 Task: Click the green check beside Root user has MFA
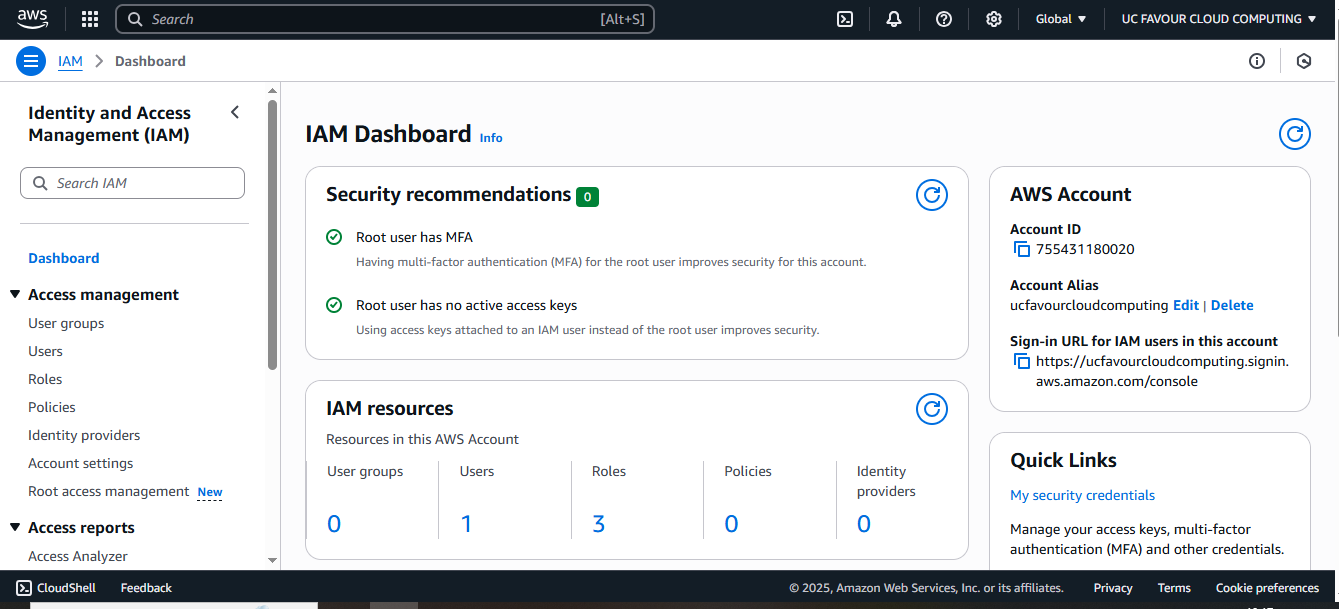(x=334, y=237)
